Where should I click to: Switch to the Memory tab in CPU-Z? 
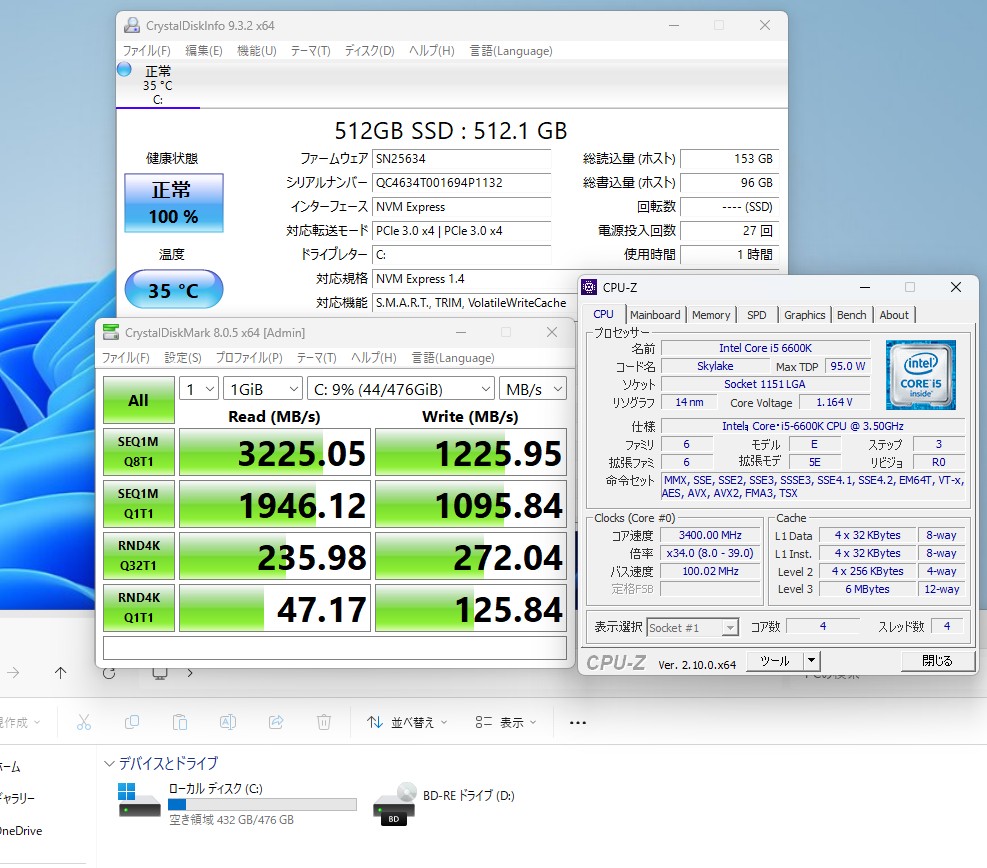(711, 315)
